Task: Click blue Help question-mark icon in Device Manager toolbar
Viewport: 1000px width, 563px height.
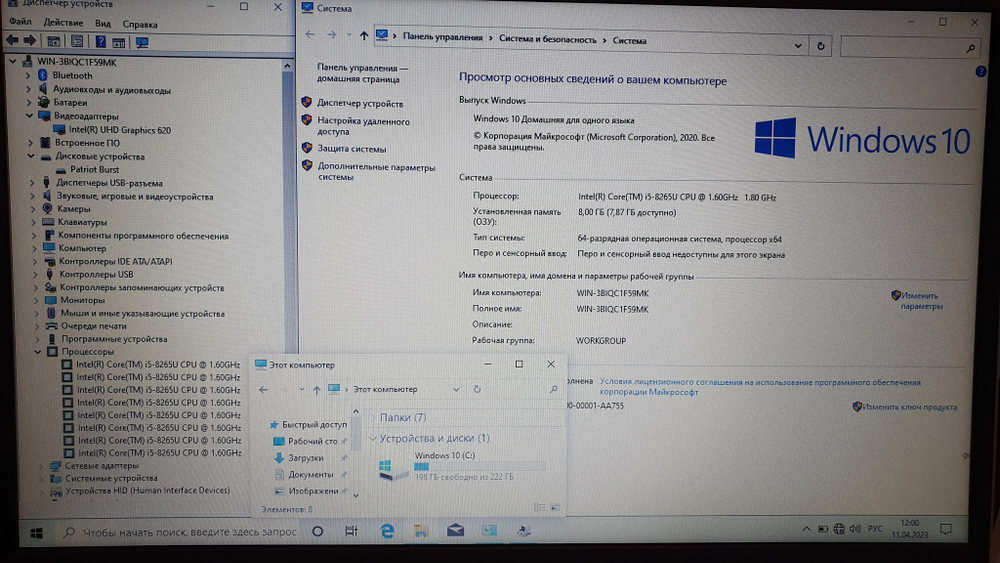Action: point(100,42)
